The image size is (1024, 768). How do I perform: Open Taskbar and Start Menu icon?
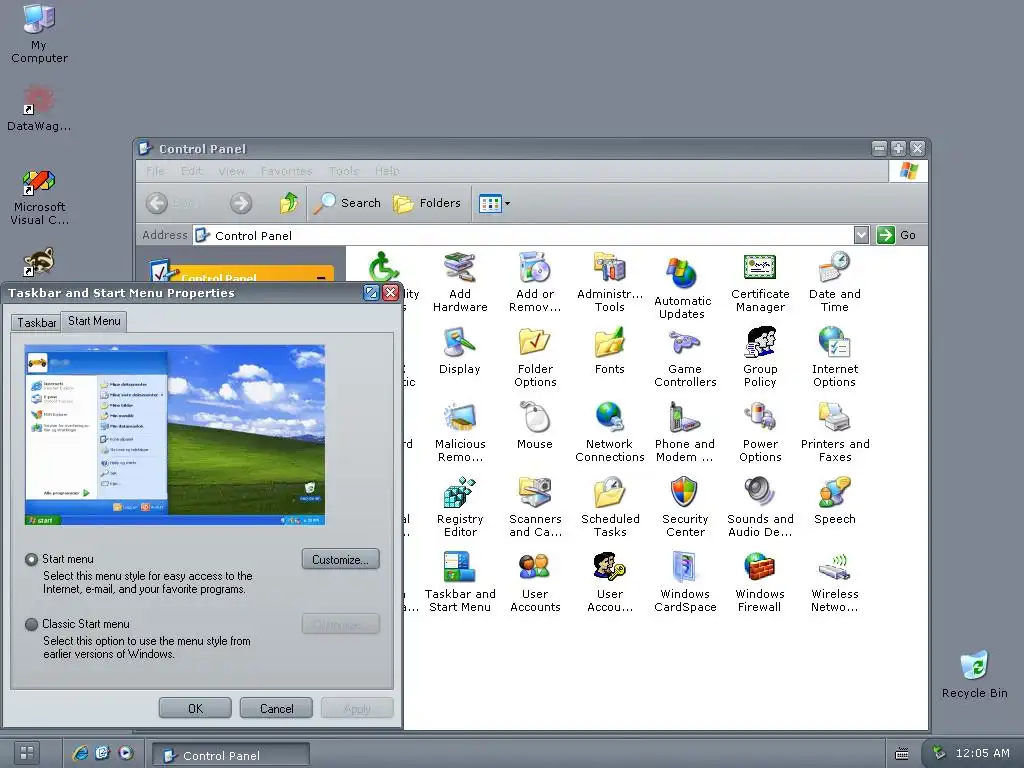pos(460,583)
